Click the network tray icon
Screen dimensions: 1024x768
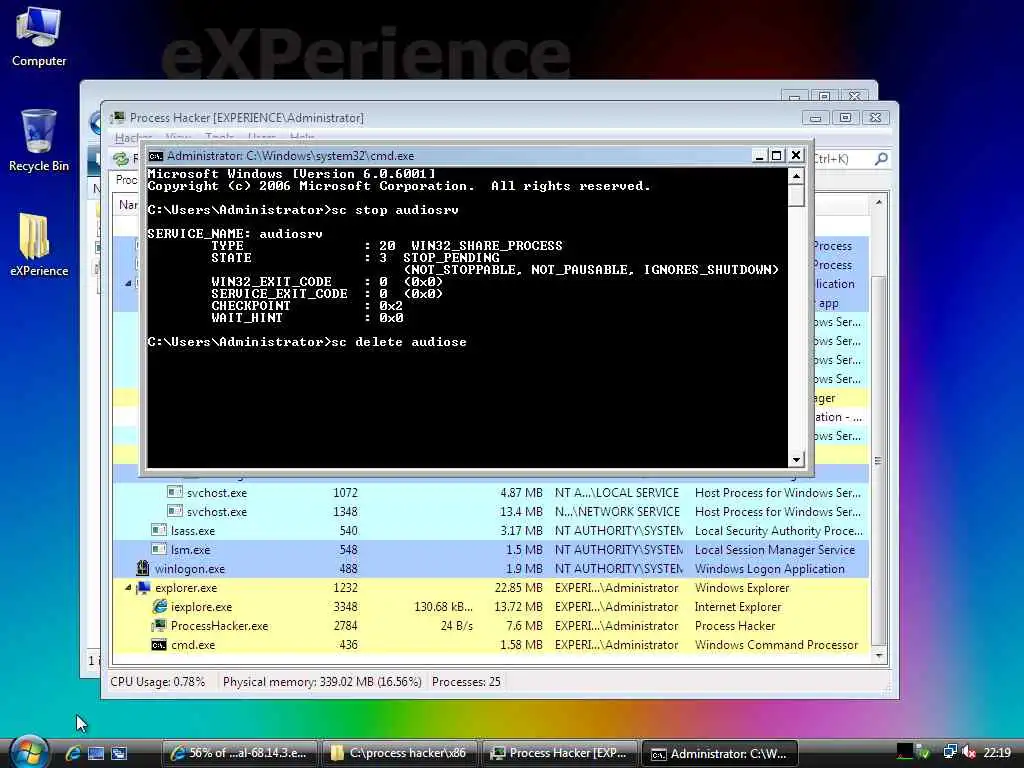click(950, 753)
